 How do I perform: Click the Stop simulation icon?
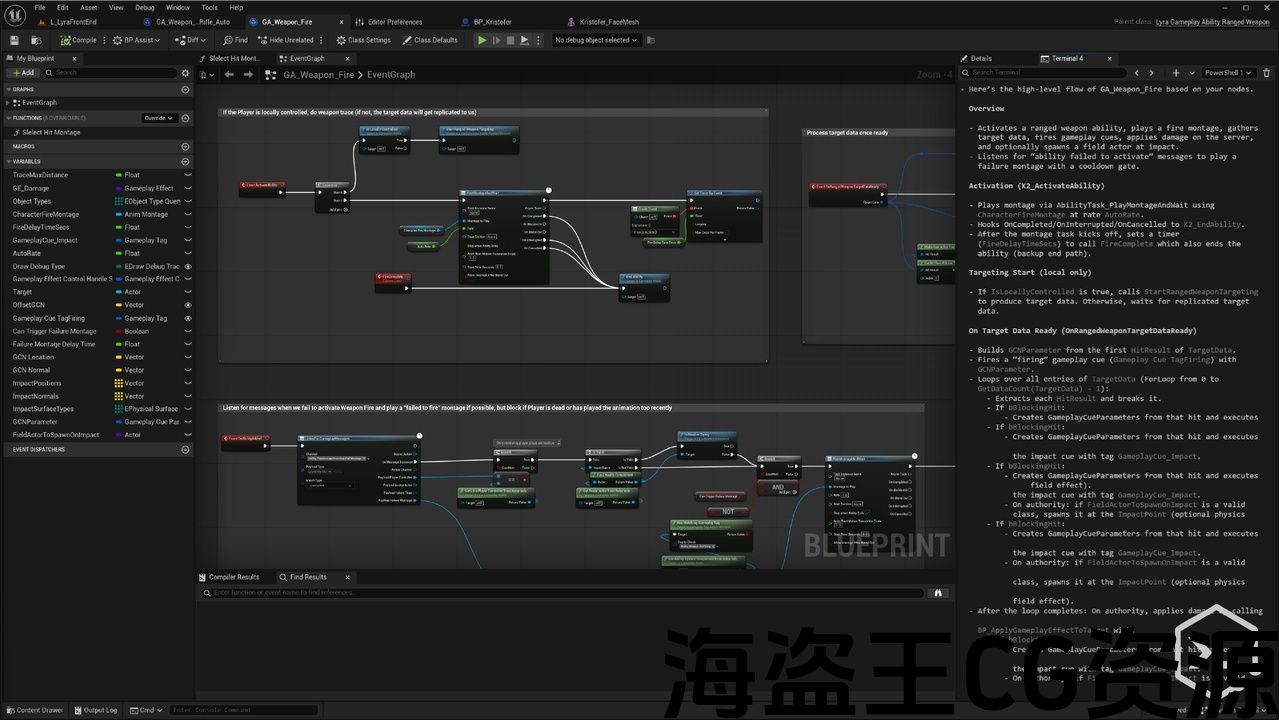coord(510,40)
